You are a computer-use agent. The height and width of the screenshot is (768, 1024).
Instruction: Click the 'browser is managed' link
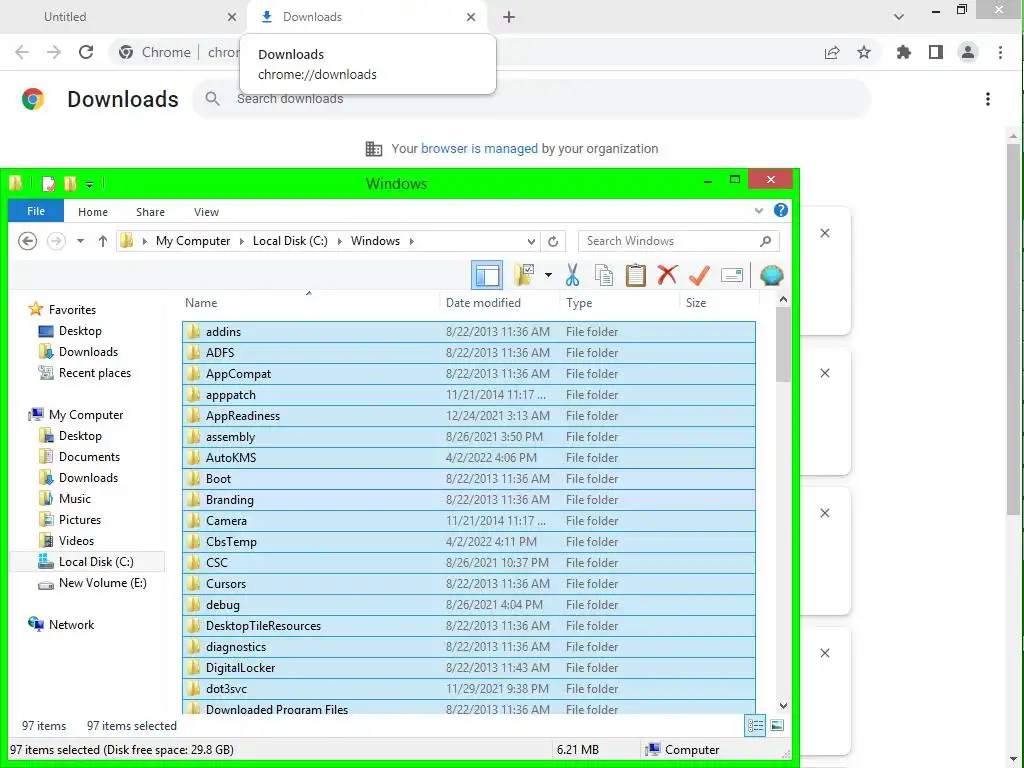coord(479,149)
